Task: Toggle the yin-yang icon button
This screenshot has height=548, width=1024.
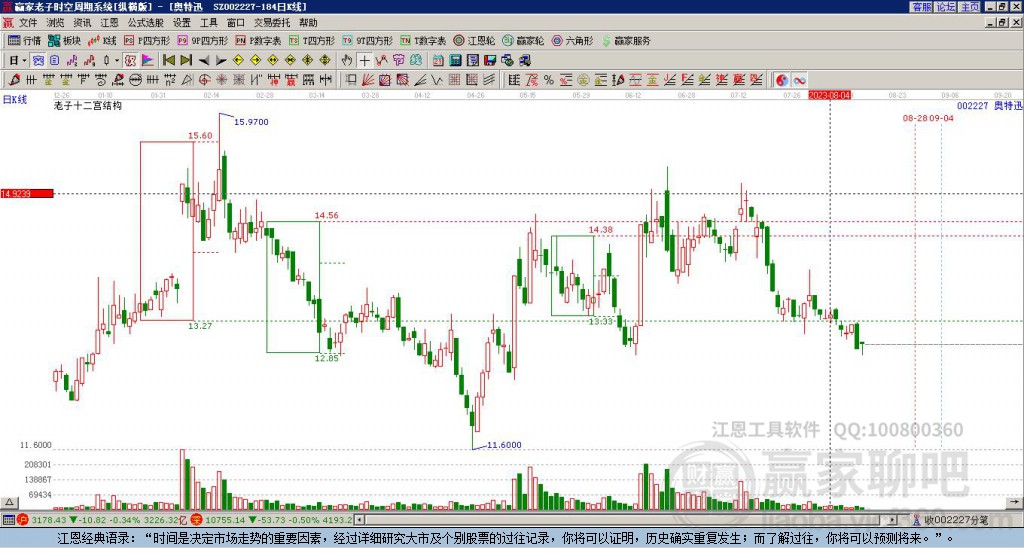Action: (782, 80)
